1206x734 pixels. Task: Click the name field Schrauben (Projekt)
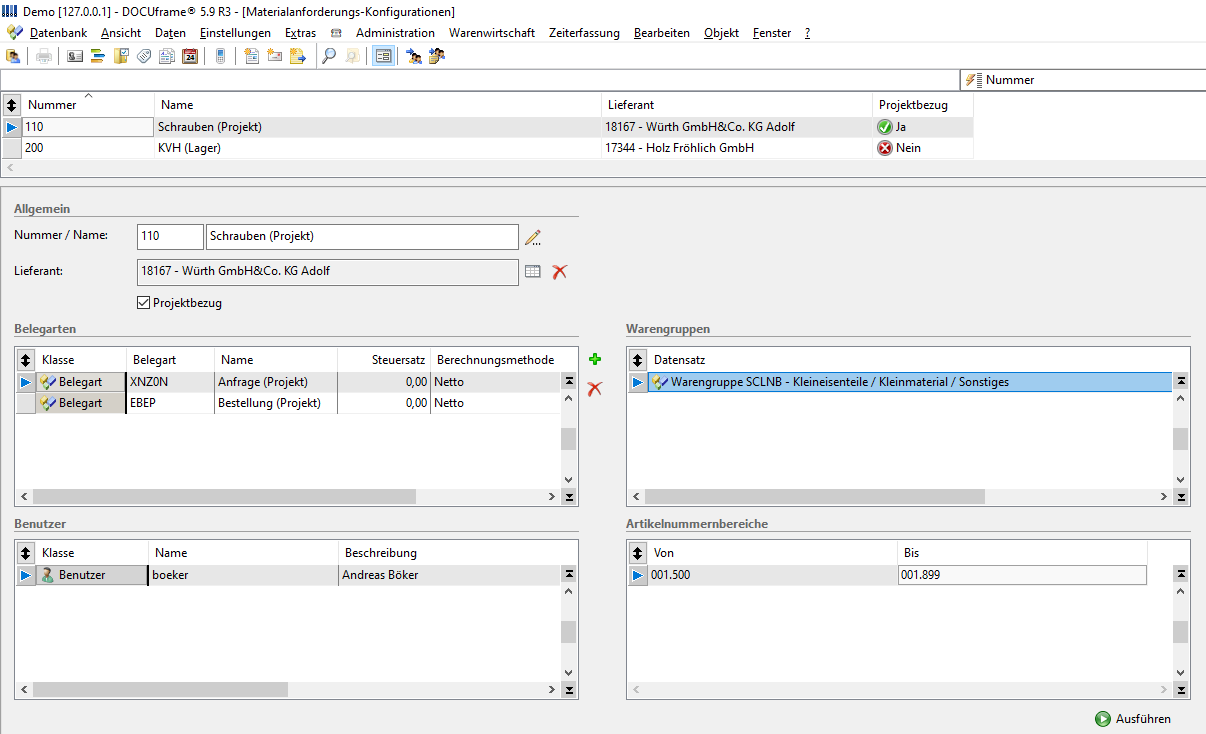pyautogui.click(x=362, y=237)
